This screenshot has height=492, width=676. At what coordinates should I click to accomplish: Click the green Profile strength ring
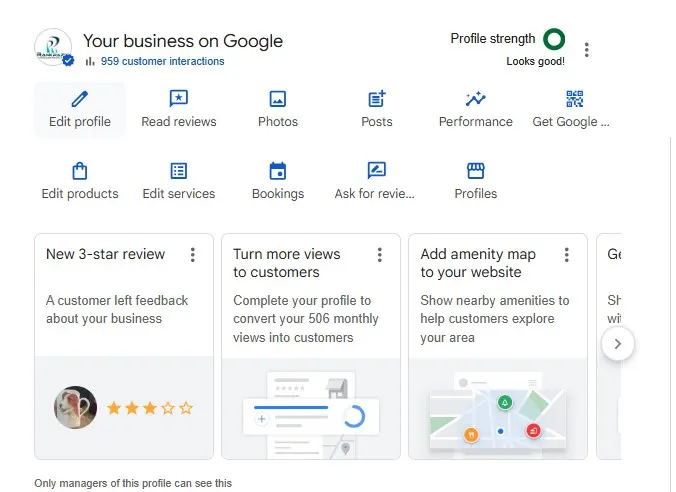pos(554,39)
